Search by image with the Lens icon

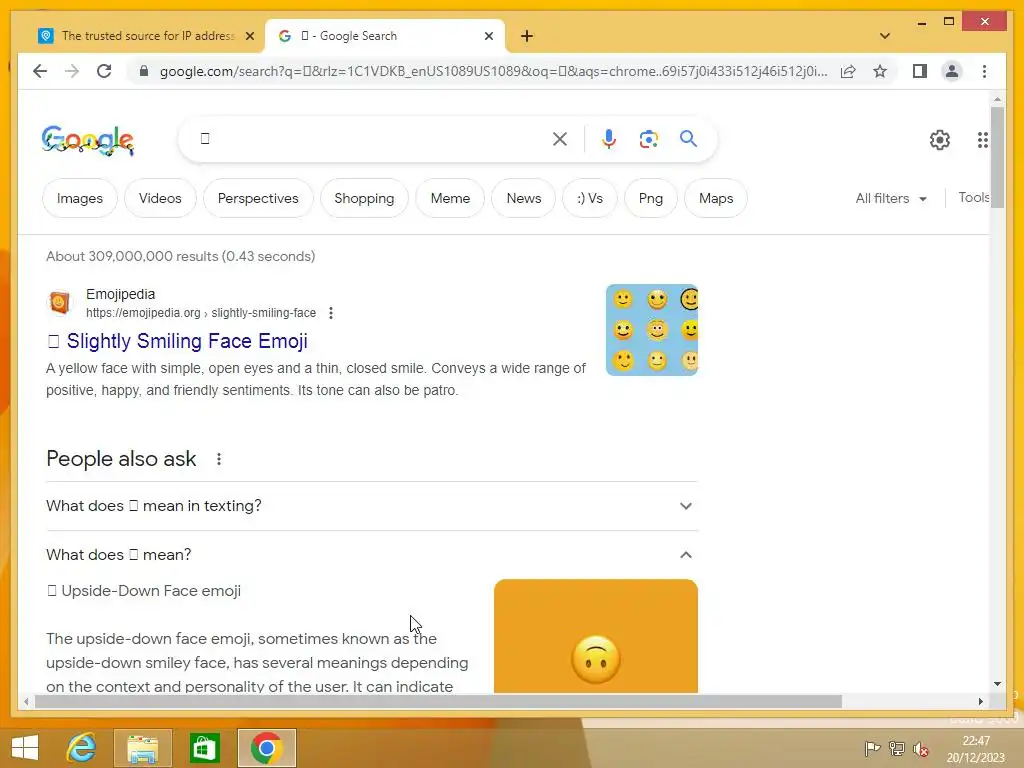648,139
